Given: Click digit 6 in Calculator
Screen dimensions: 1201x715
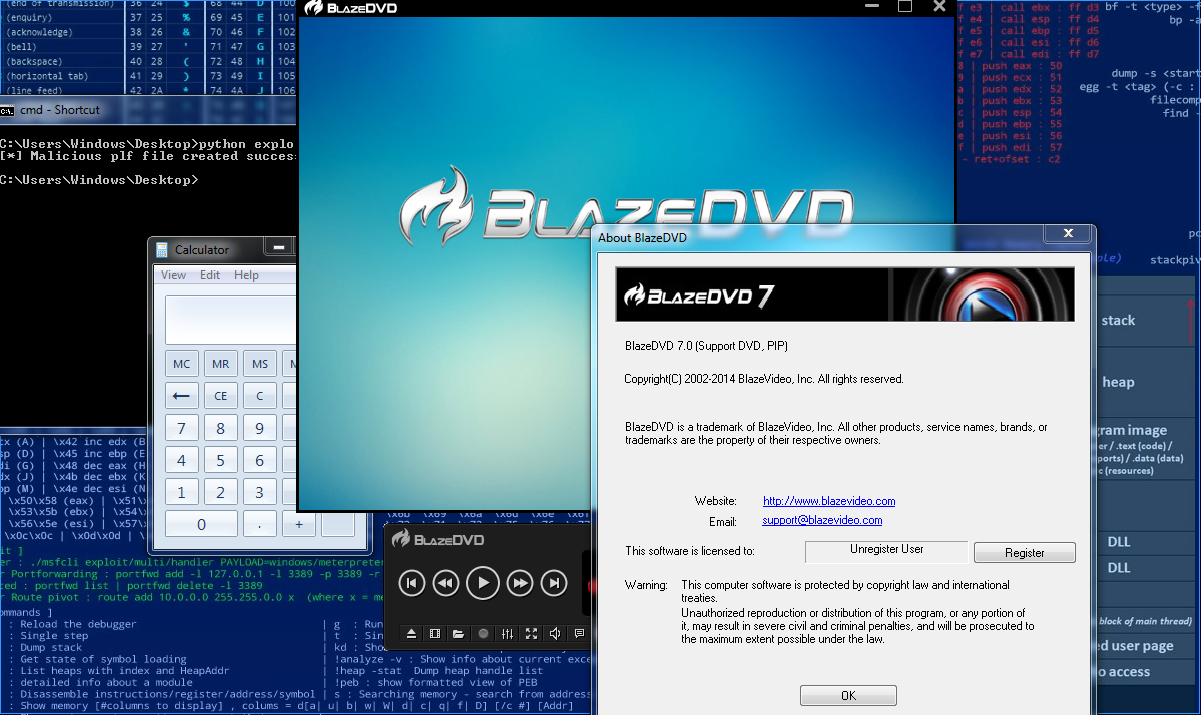Looking at the screenshot, I should (260, 461).
